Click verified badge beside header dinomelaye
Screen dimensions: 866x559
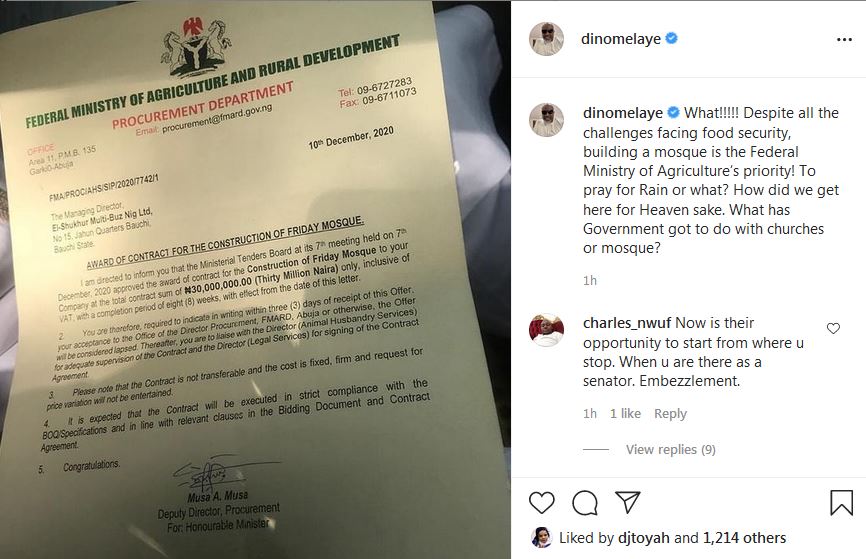tap(672, 38)
